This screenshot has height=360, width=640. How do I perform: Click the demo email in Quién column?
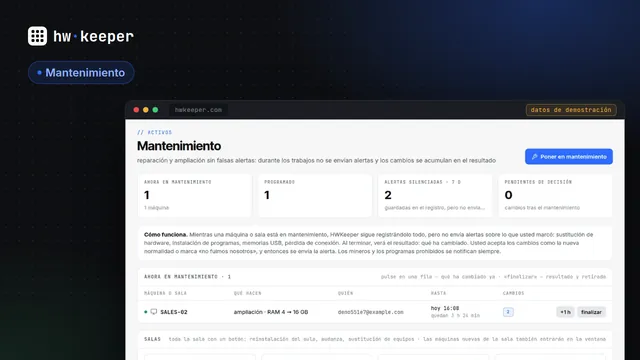coord(370,312)
